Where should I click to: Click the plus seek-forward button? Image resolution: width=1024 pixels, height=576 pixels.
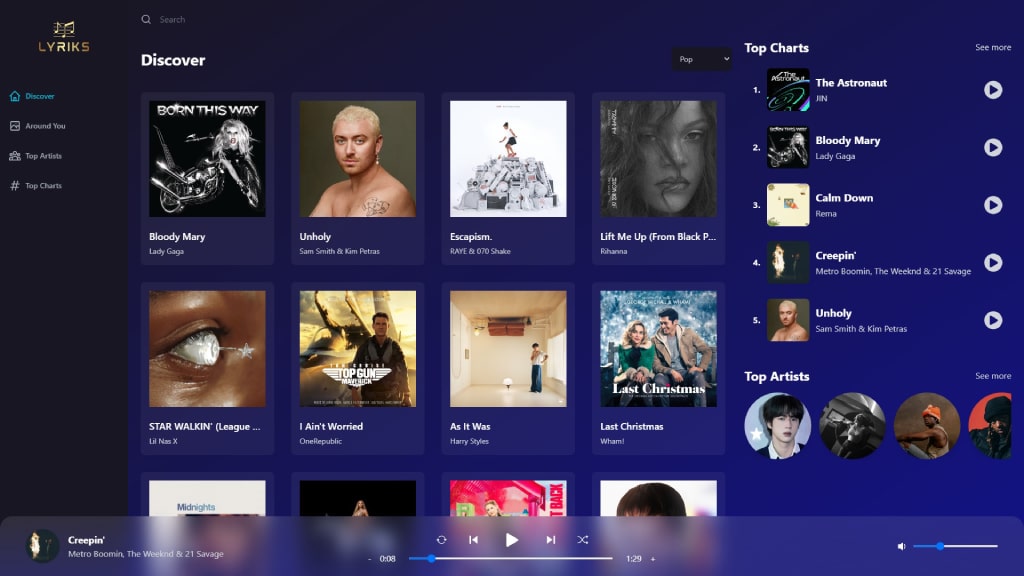click(x=652, y=559)
